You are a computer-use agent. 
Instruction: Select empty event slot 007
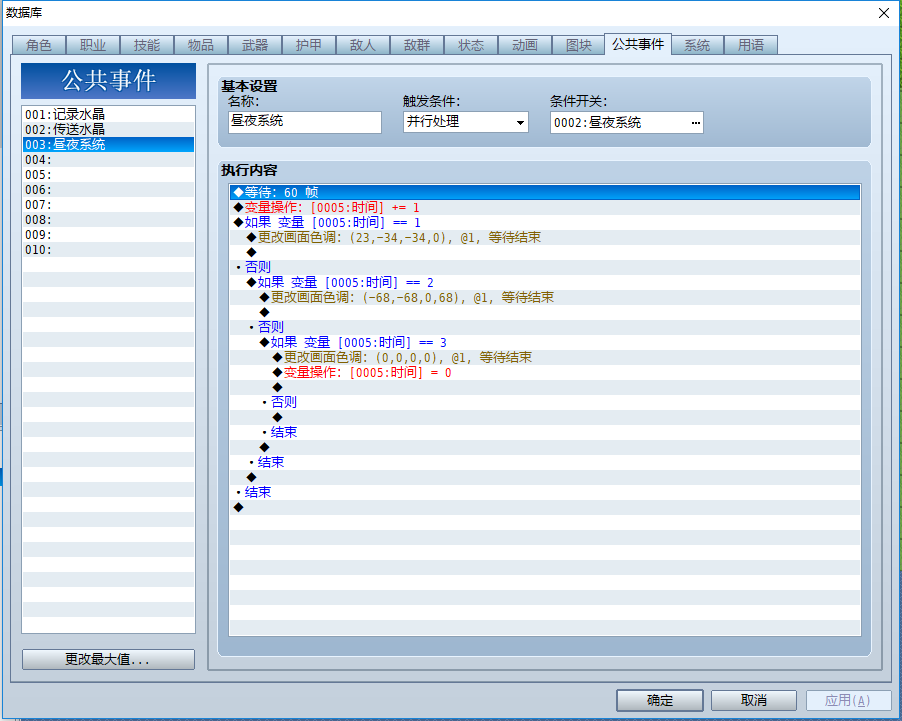(x=108, y=204)
